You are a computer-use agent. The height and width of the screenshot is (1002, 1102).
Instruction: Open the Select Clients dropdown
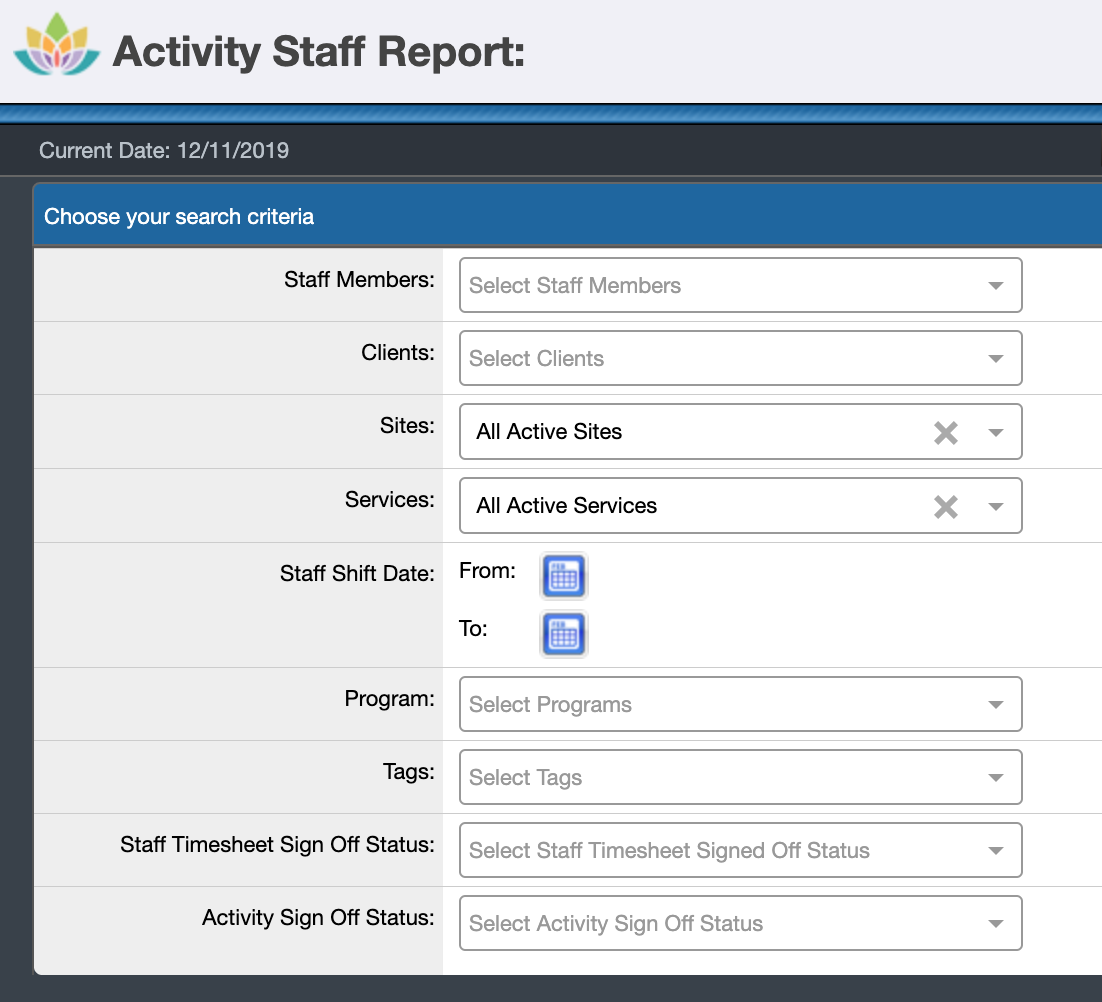coord(700,358)
